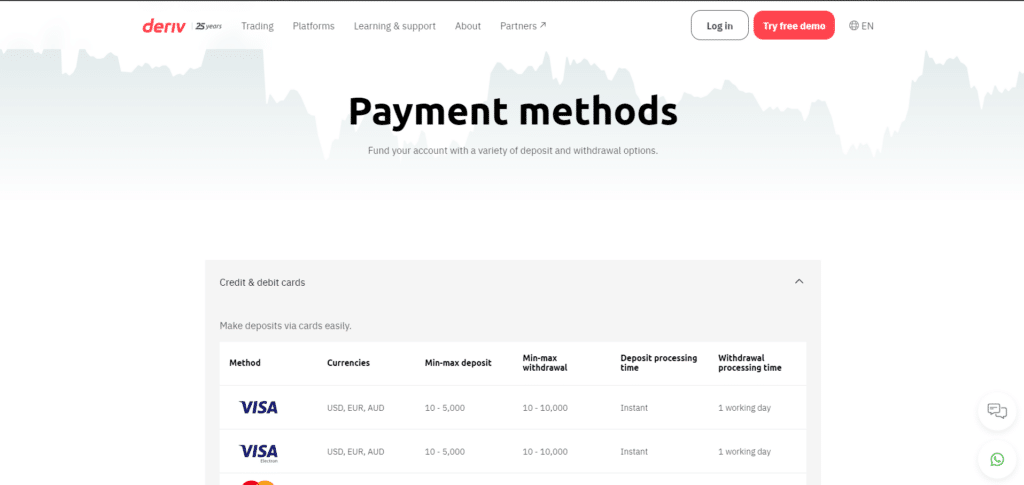Click the VISA logo in first row
1024x485 pixels.
258,407
